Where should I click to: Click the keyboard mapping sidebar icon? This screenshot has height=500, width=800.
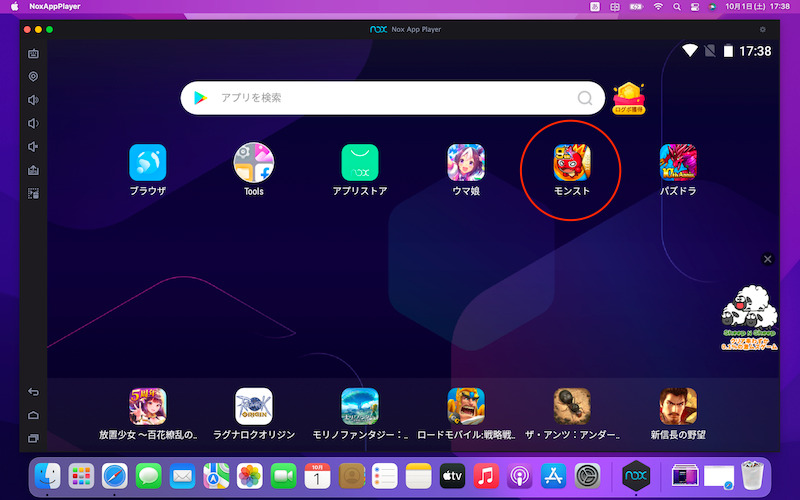tap(33, 54)
